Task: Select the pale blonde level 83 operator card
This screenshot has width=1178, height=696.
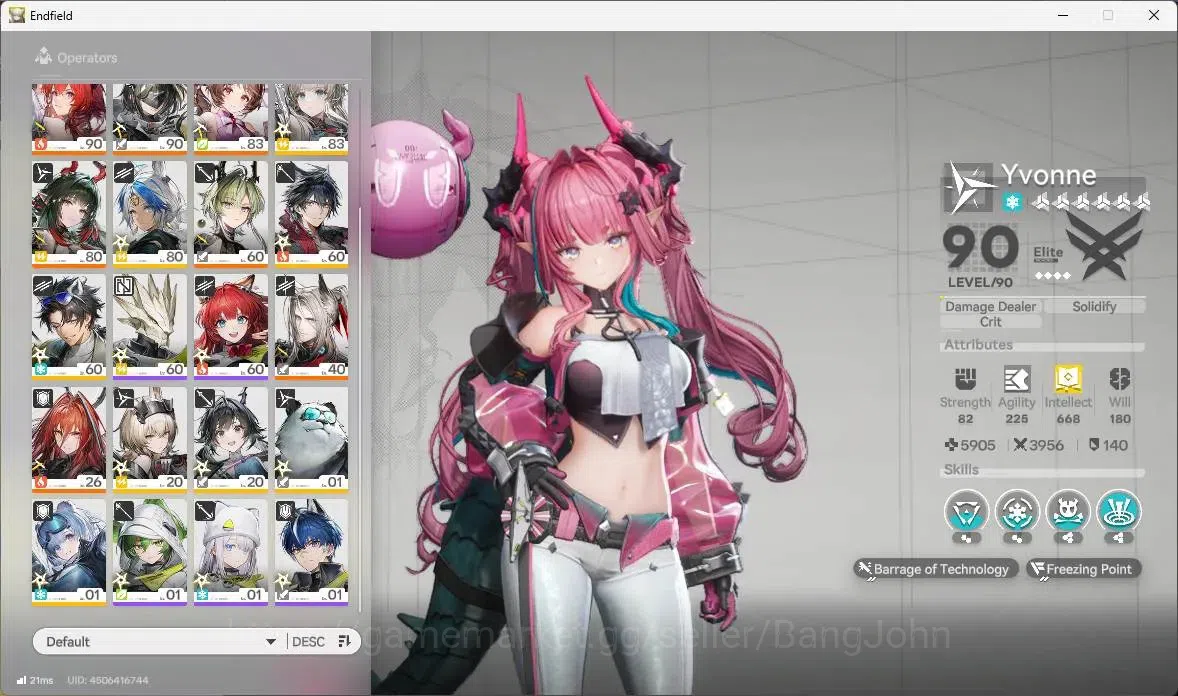Action: pos(312,118)
